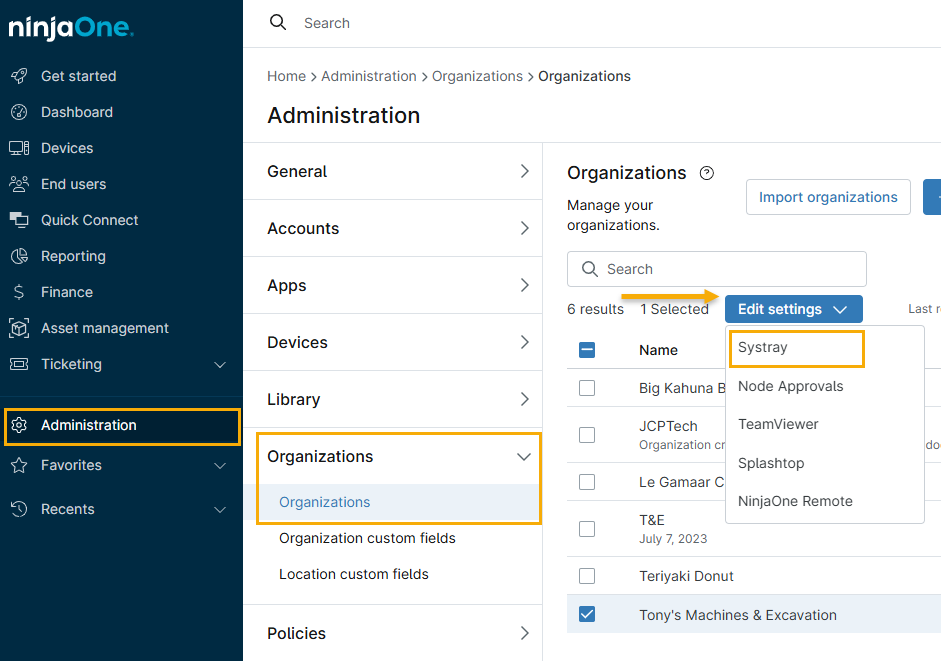Open Dashboard via its gauge icon
This screenshot has width=941, height=661.
point(19,112)
